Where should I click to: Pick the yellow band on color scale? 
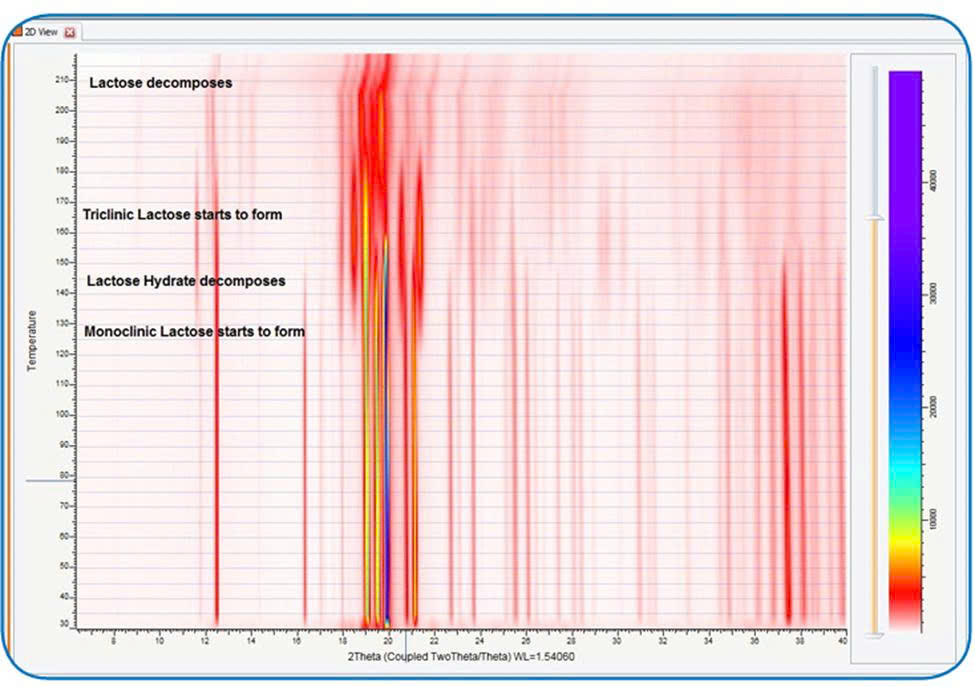coord(904,543)
